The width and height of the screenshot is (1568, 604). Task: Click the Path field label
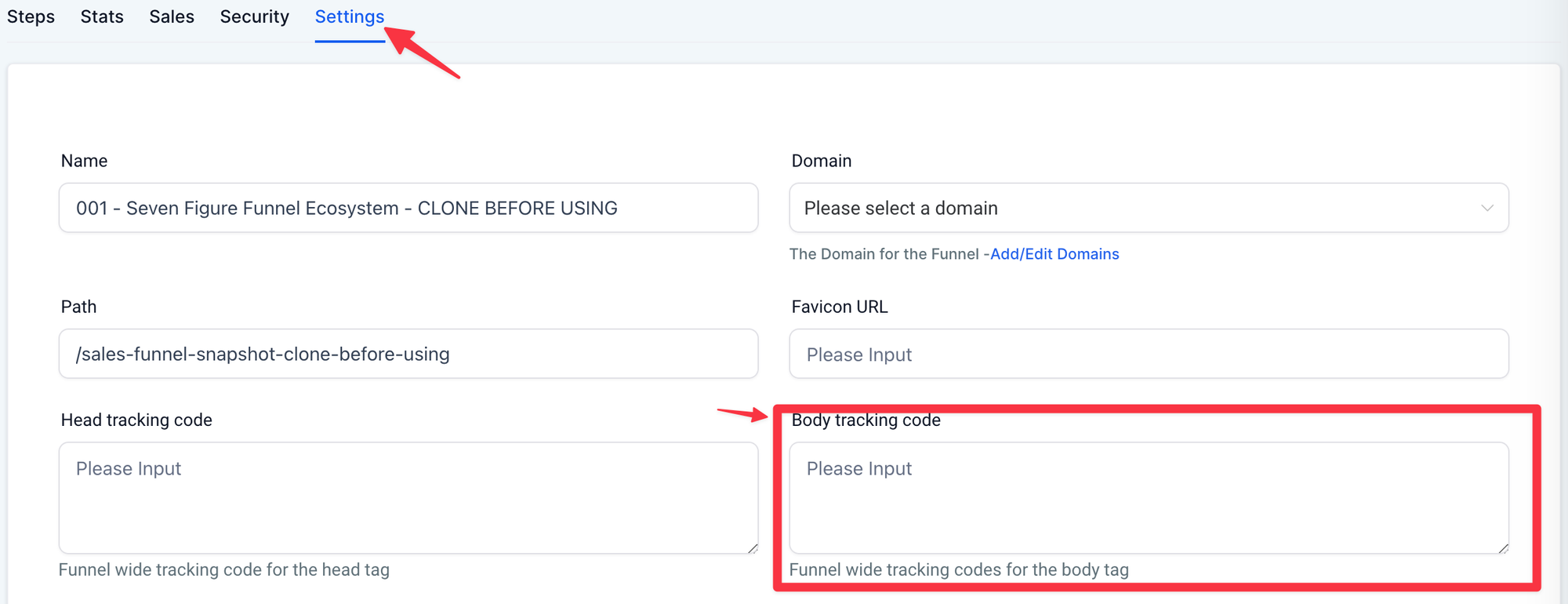78,307
